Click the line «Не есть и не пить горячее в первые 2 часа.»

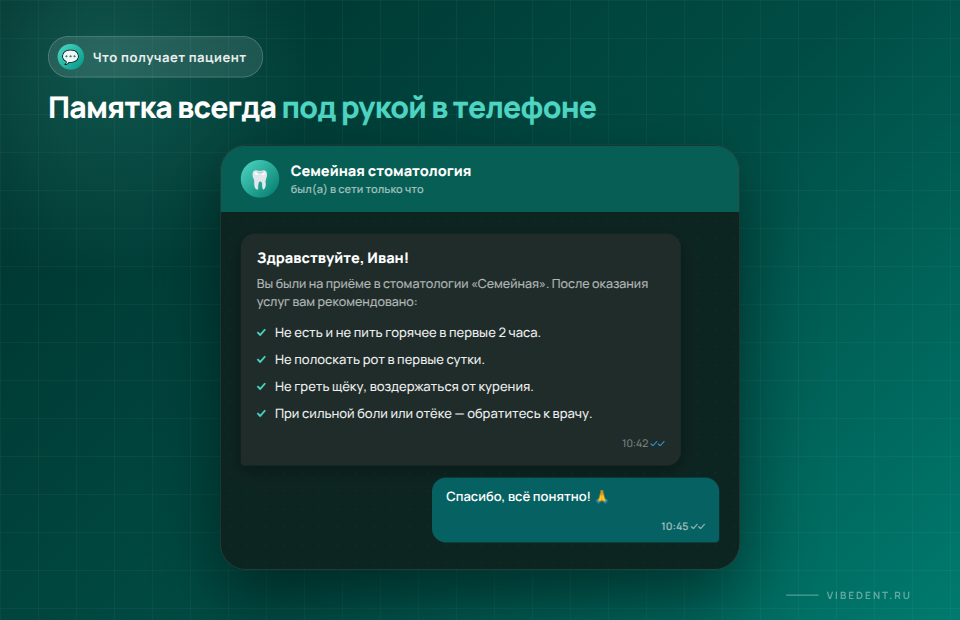(x=408, y=332)
